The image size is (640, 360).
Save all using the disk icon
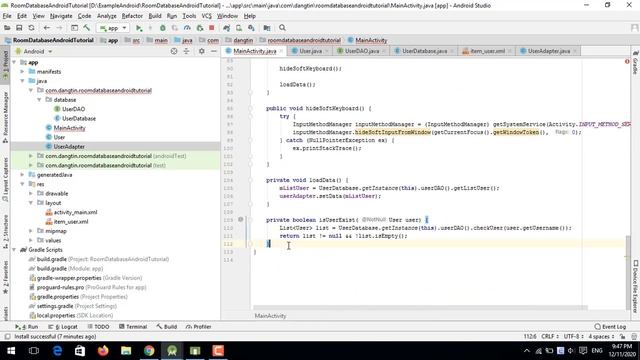(19, 28)
